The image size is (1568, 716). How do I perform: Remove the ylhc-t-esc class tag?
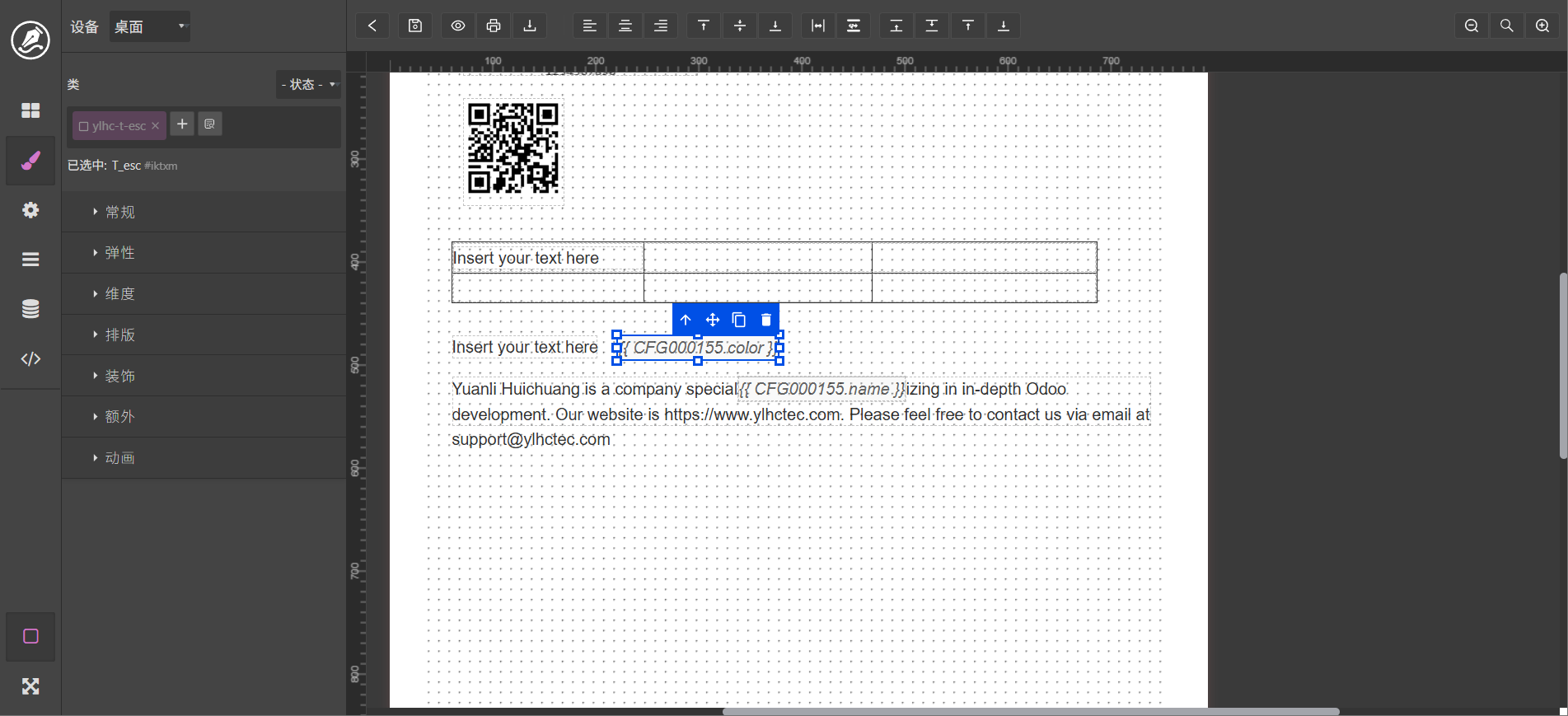155,126
